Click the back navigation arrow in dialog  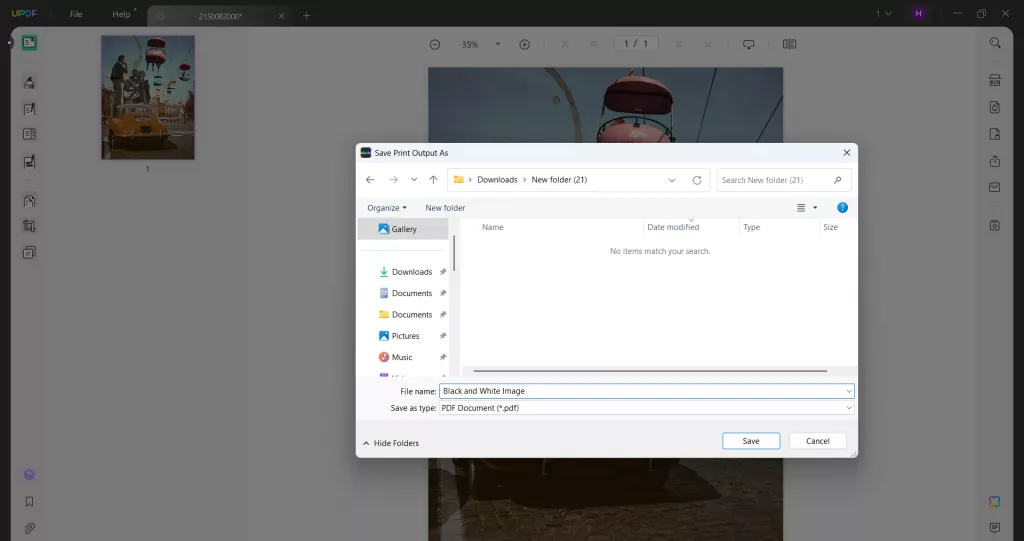pos(370,180)
